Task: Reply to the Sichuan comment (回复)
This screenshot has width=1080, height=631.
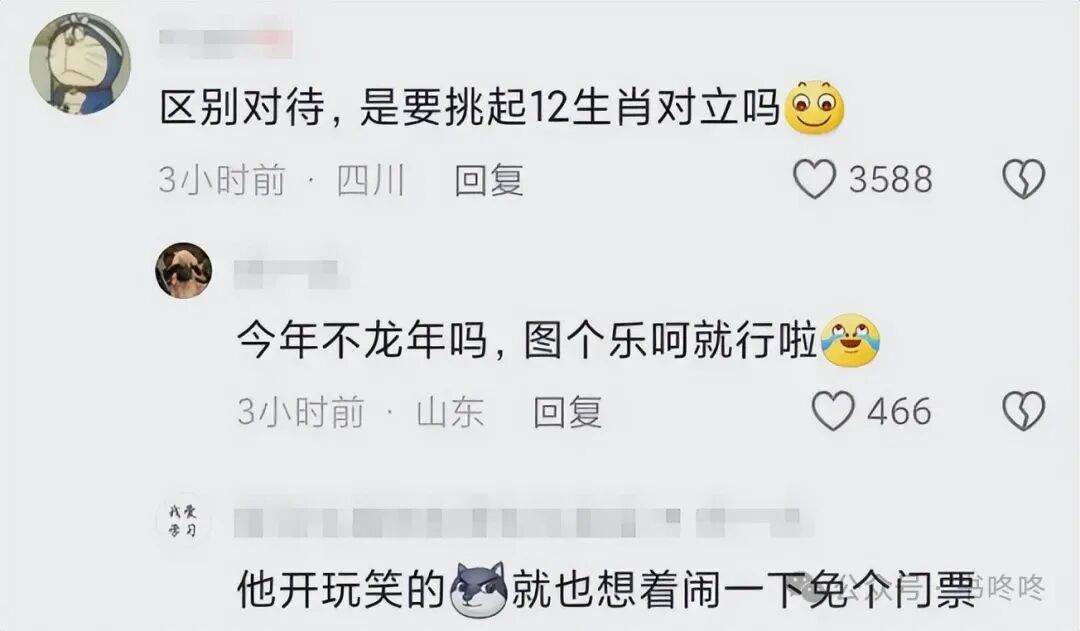Action: 489,180
